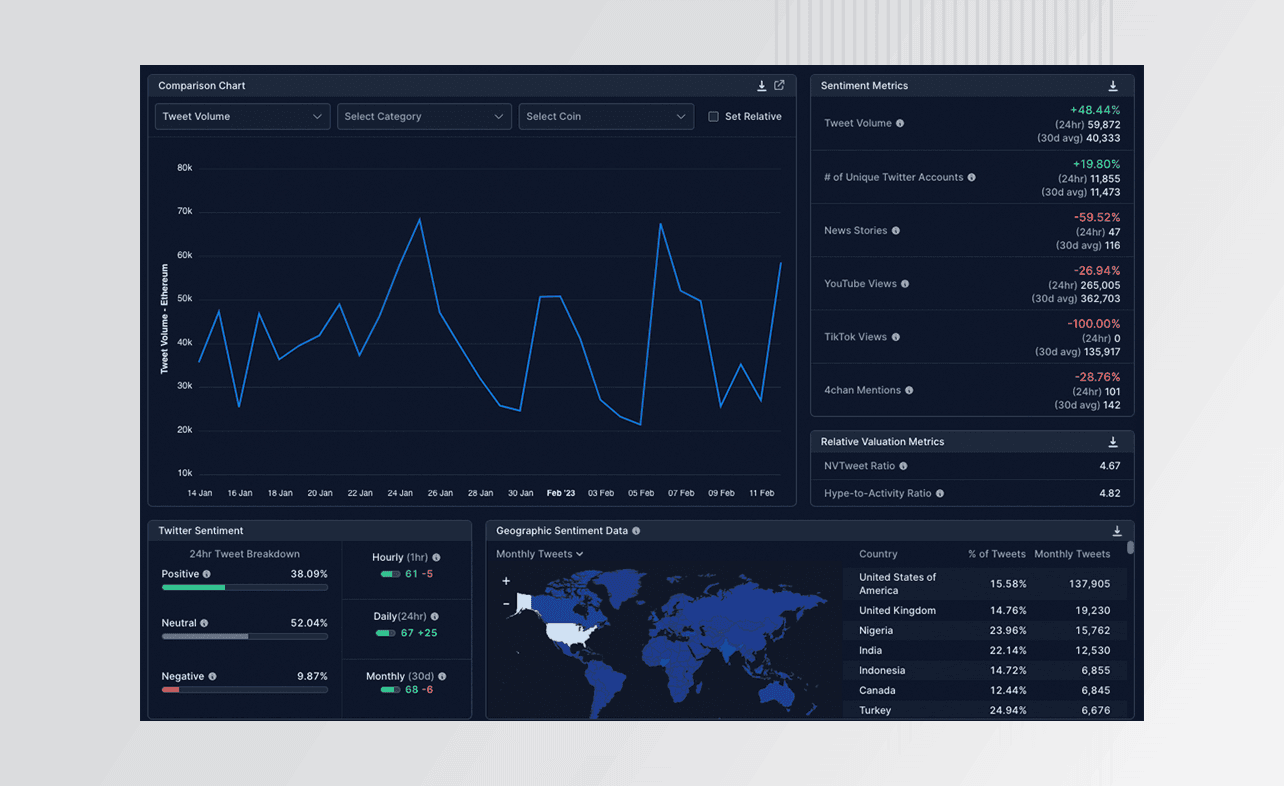Show info for Positive sentiment
Viewport: 1284px width, 786px height.
[207, 574]
